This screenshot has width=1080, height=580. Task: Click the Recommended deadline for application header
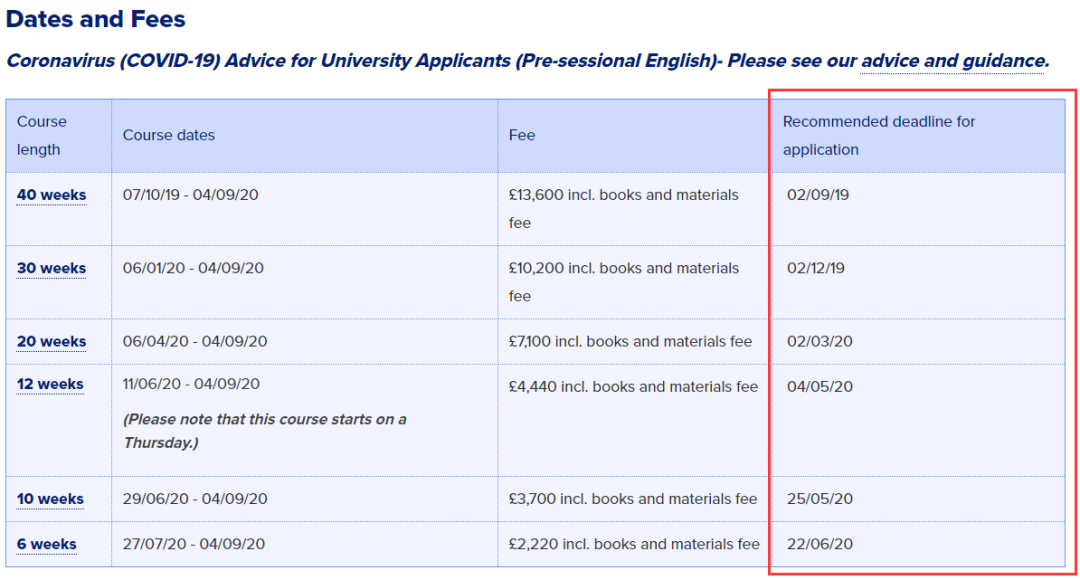pyautogui.click(x=918, y=136)
